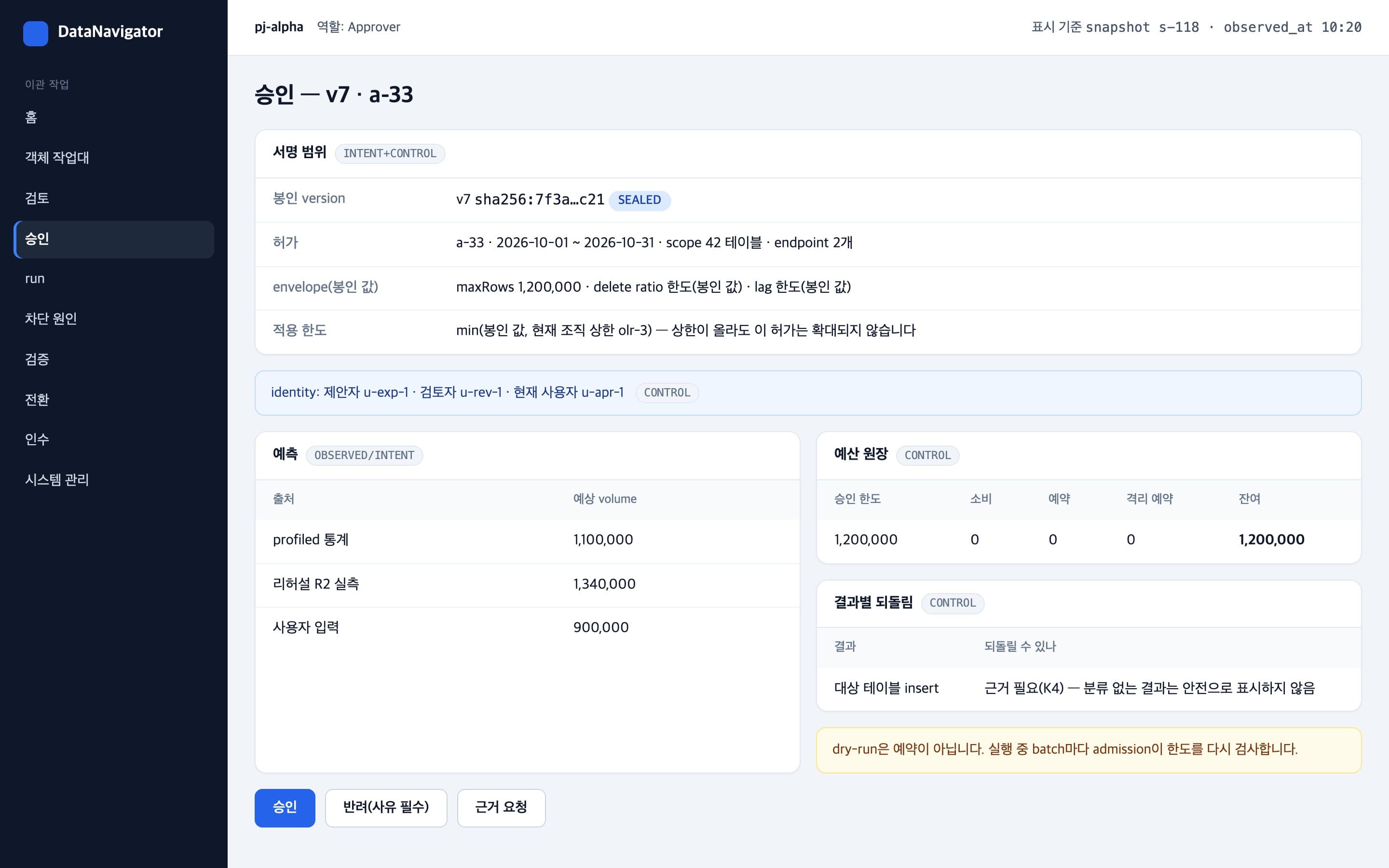Click the 근거 요청 button
The height and width of the screenshot is (868, 1389).
[501, 808]
